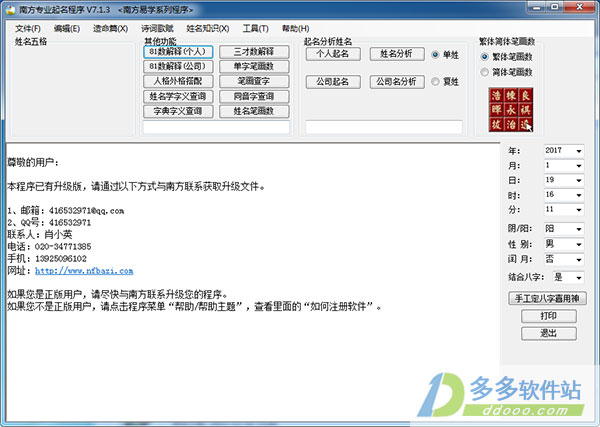Click 同音字查询 button
The width and height of the screenshot is (600, 427).
pyautogui.click(x=254, y=96)
